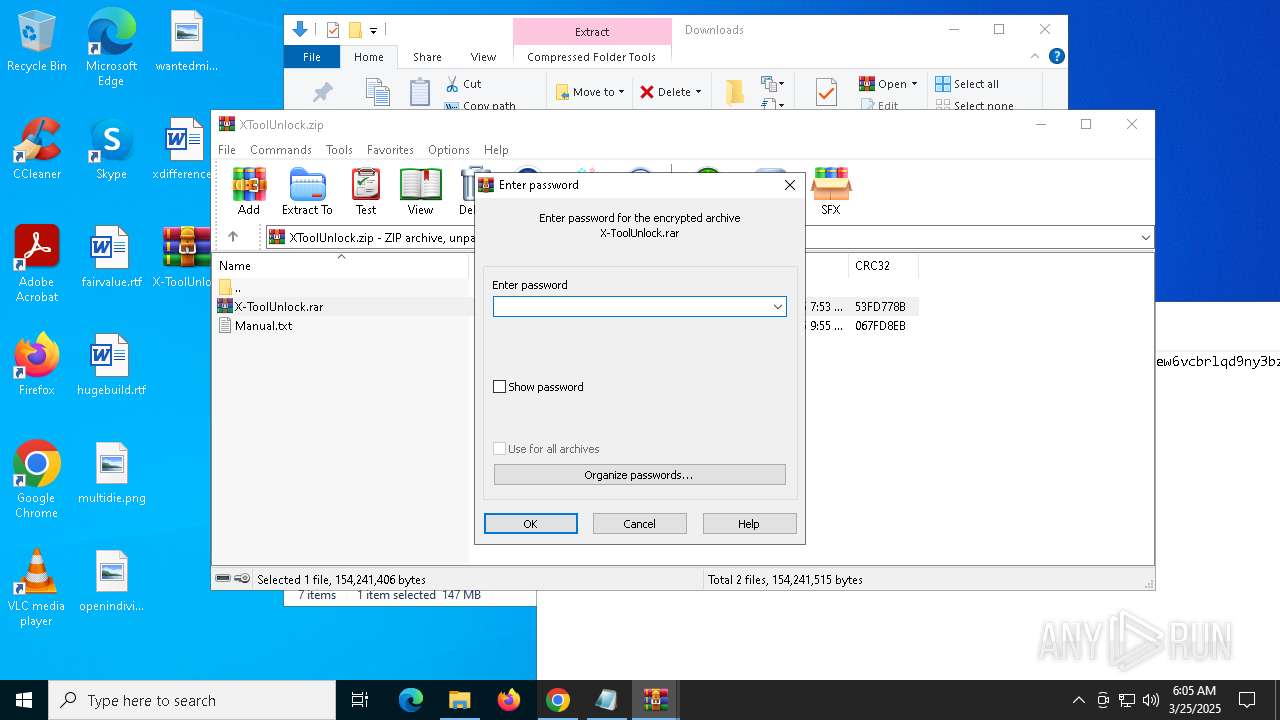Click Help in the password dialog
1280x720 pixels.
[x=749, y=524]
